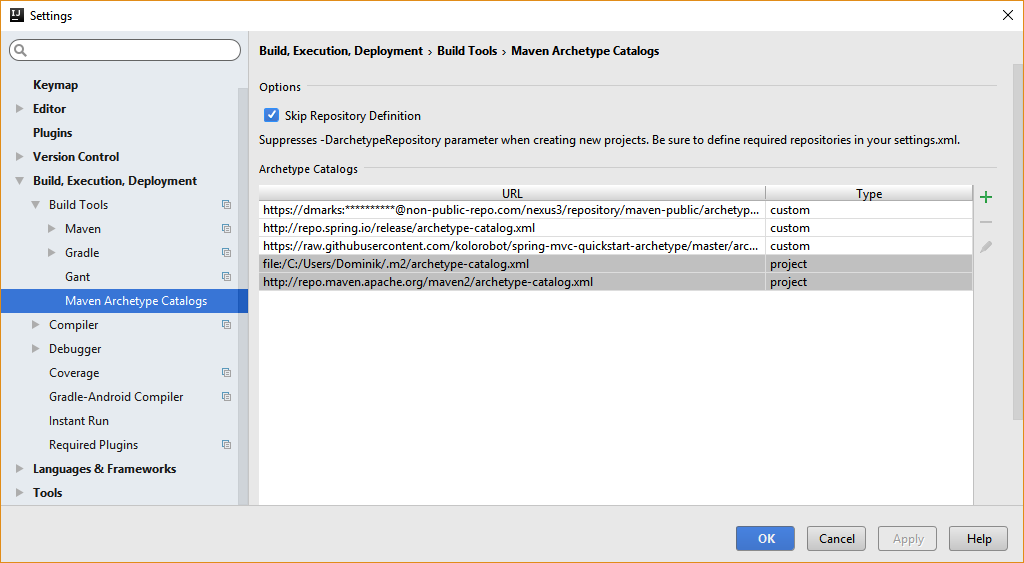Click project-level icon beside Gradle
The height and width of the screenshot is (563, 1024).
(226, 253)
